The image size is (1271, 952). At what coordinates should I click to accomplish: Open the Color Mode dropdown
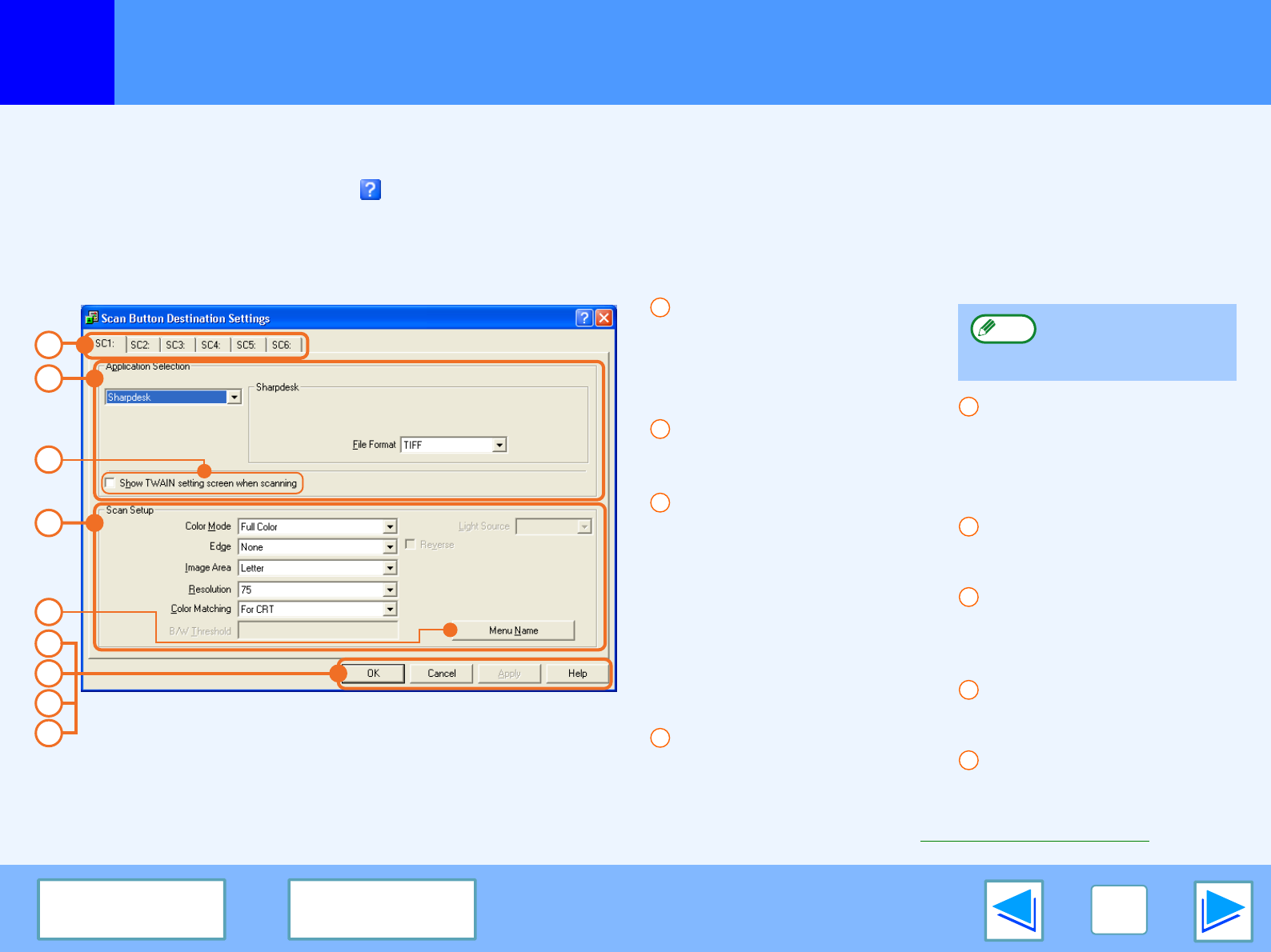[x=390, y=527]
